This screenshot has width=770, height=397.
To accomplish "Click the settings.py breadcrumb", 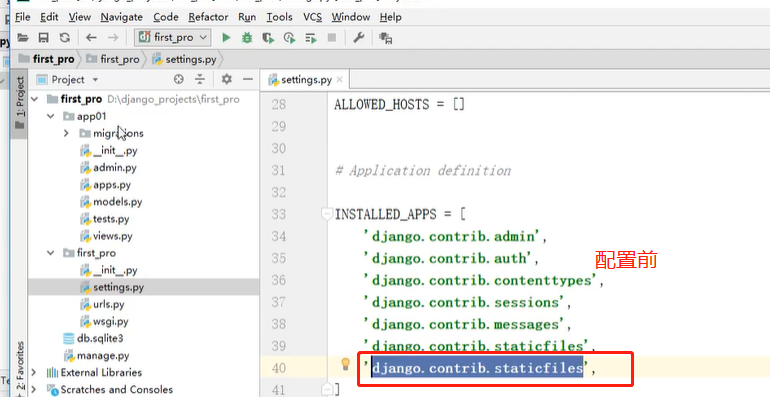I will click(185, 59).
